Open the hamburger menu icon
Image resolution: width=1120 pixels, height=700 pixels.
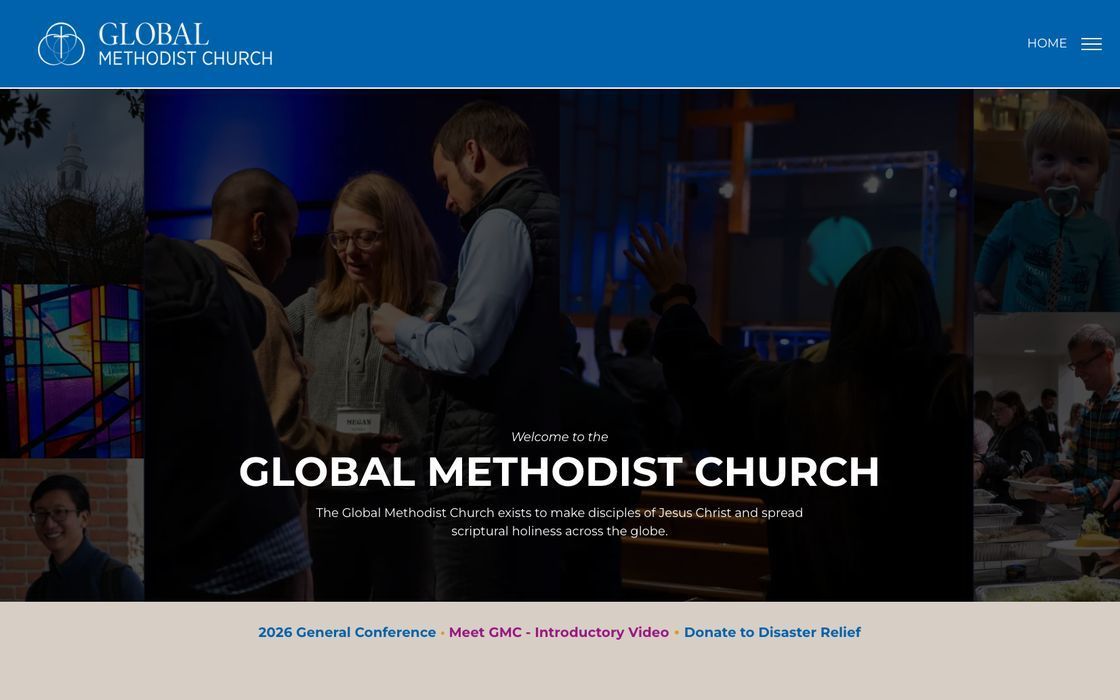pyautogui.click(x=1091, y=44)
